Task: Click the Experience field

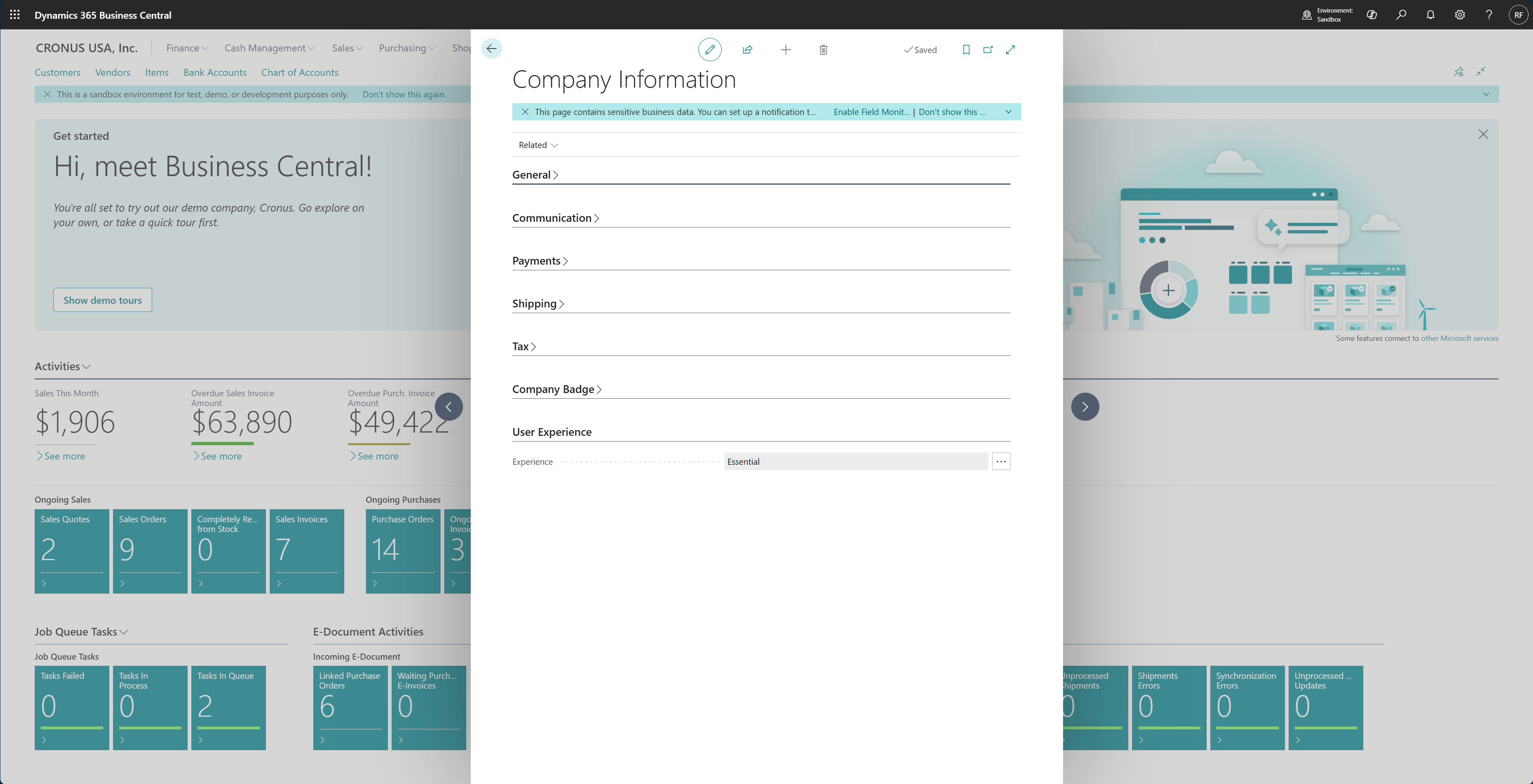Action: click(856, 462)
